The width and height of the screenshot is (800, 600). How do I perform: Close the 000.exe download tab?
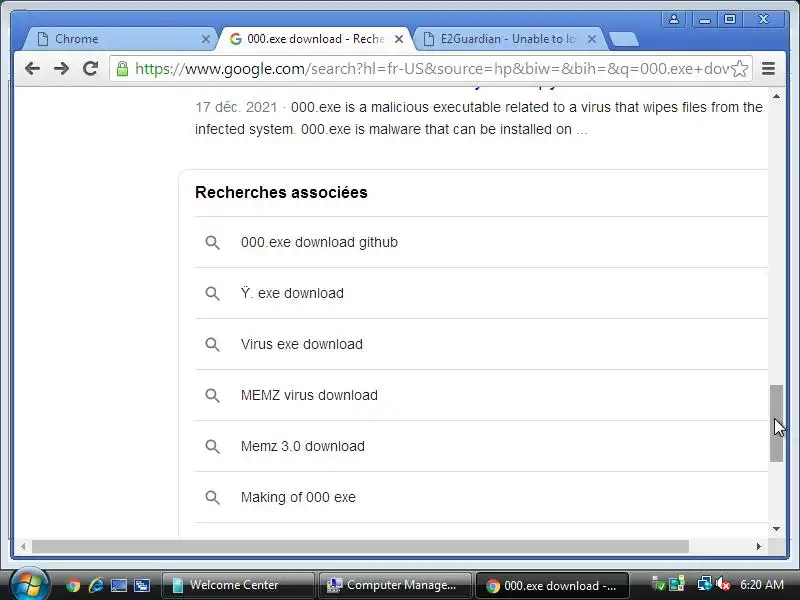coord(399,39)
